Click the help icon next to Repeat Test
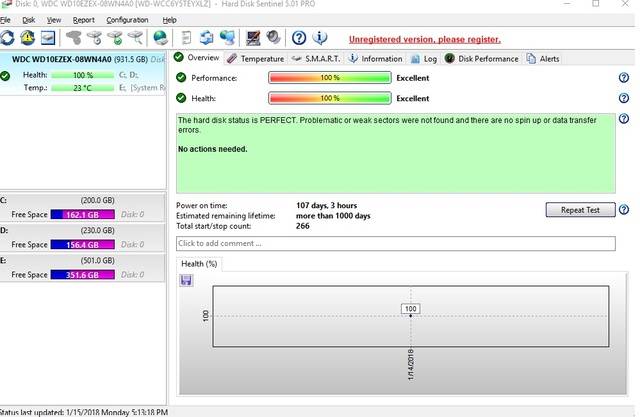Screen dimensions: 640x417 coord(624,210)
